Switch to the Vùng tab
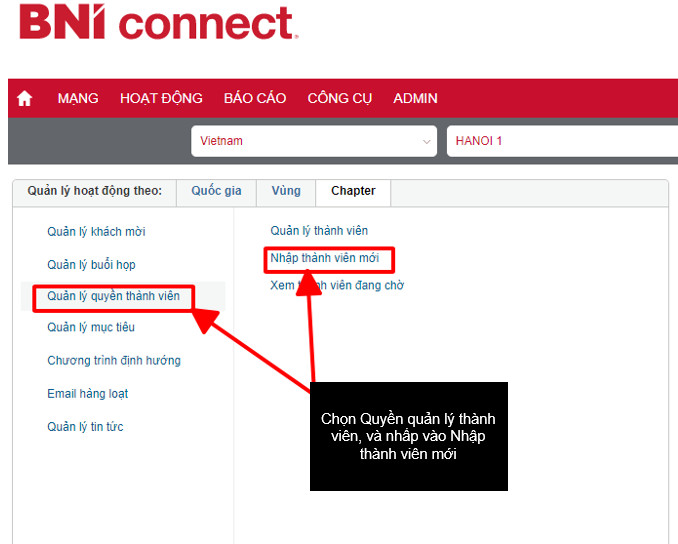 click(286, 191)
